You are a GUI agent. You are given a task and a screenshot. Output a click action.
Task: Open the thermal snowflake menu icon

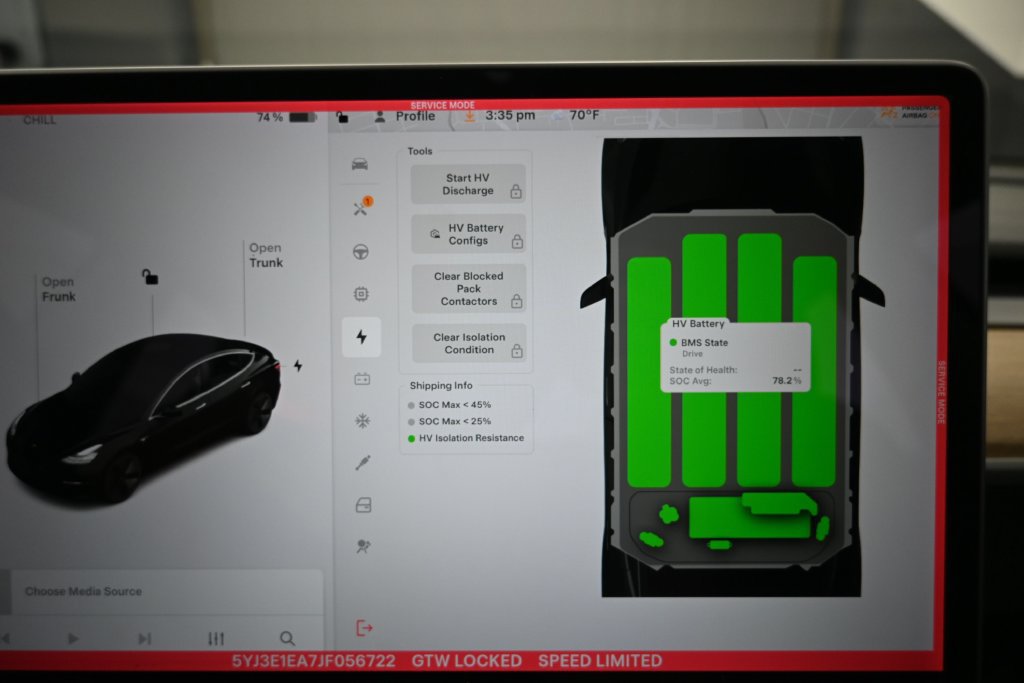tap(362, 421)
